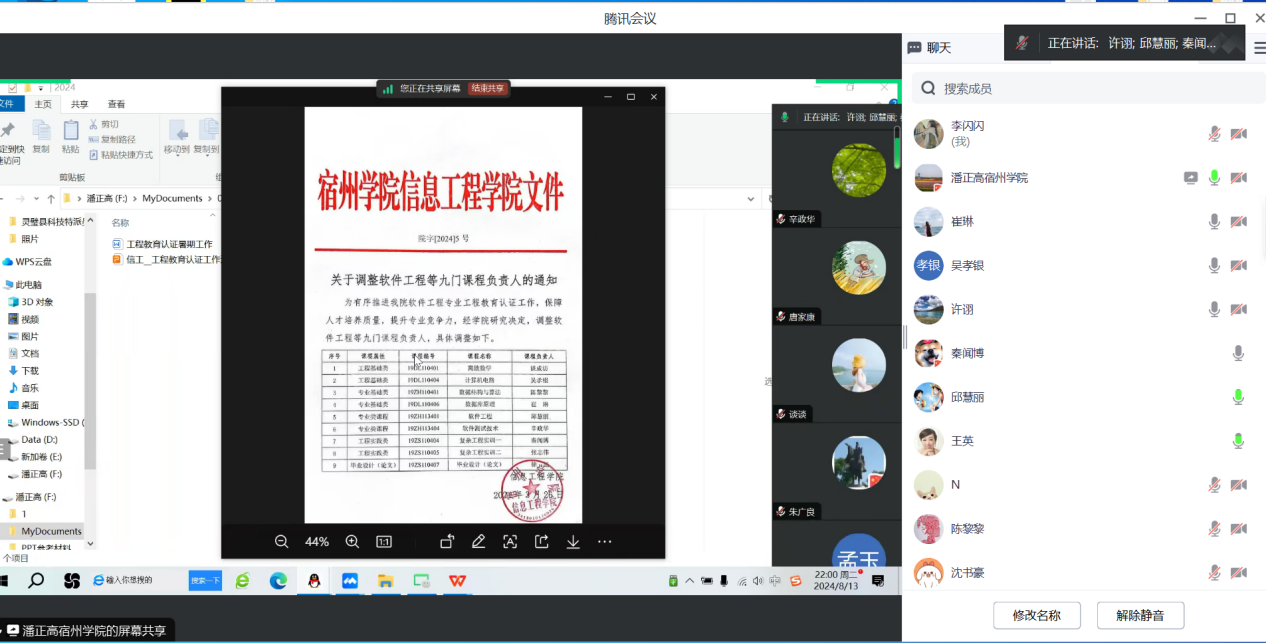Open the 移动到 dropdown in Explorer ribbon

(x=177, y=150)
